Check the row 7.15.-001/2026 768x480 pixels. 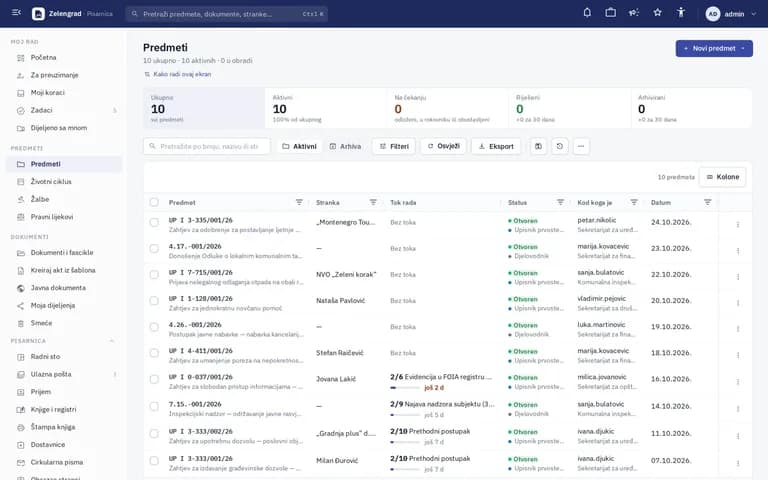point(154,407)
